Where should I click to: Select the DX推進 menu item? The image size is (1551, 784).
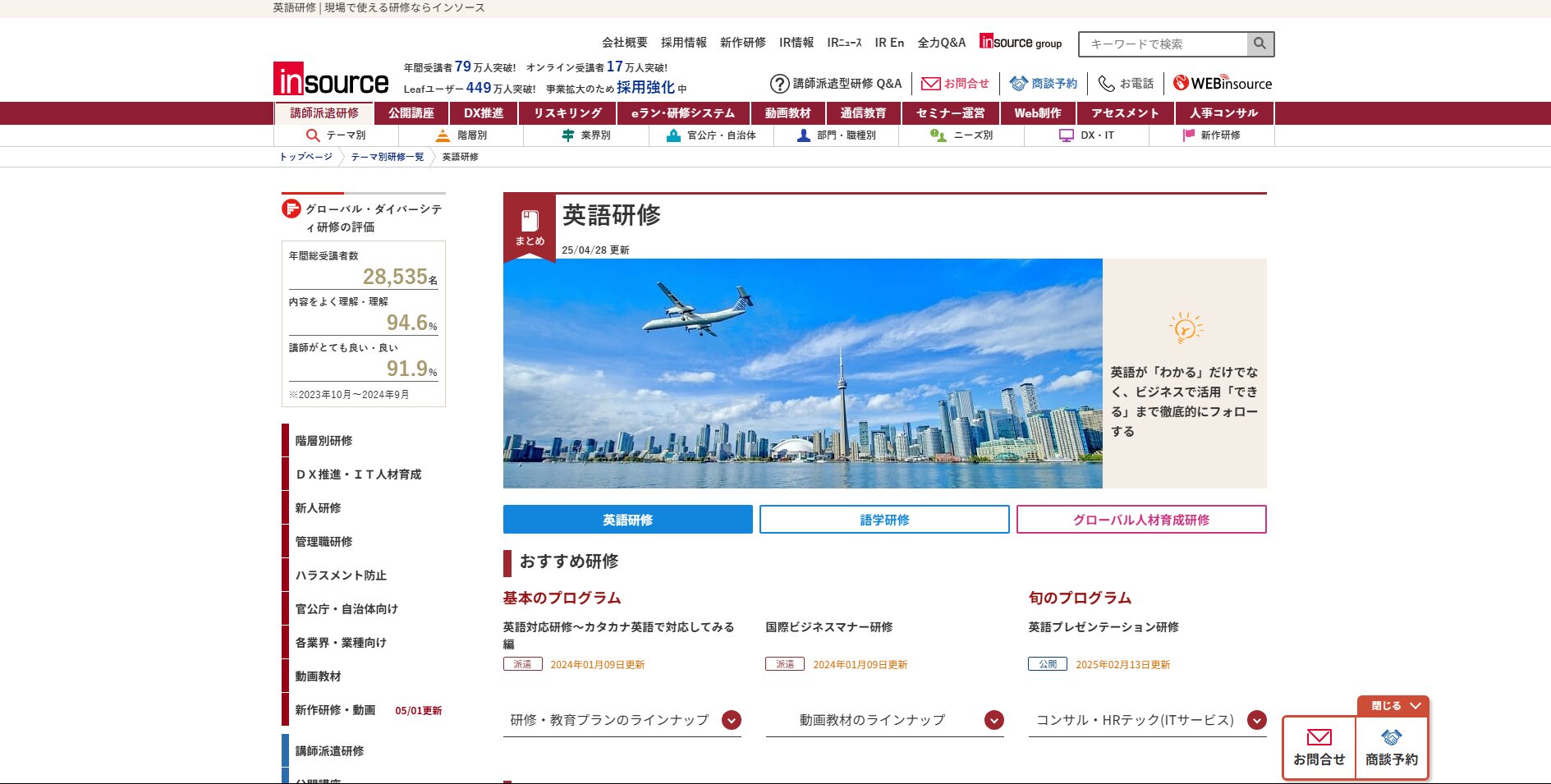484,113
